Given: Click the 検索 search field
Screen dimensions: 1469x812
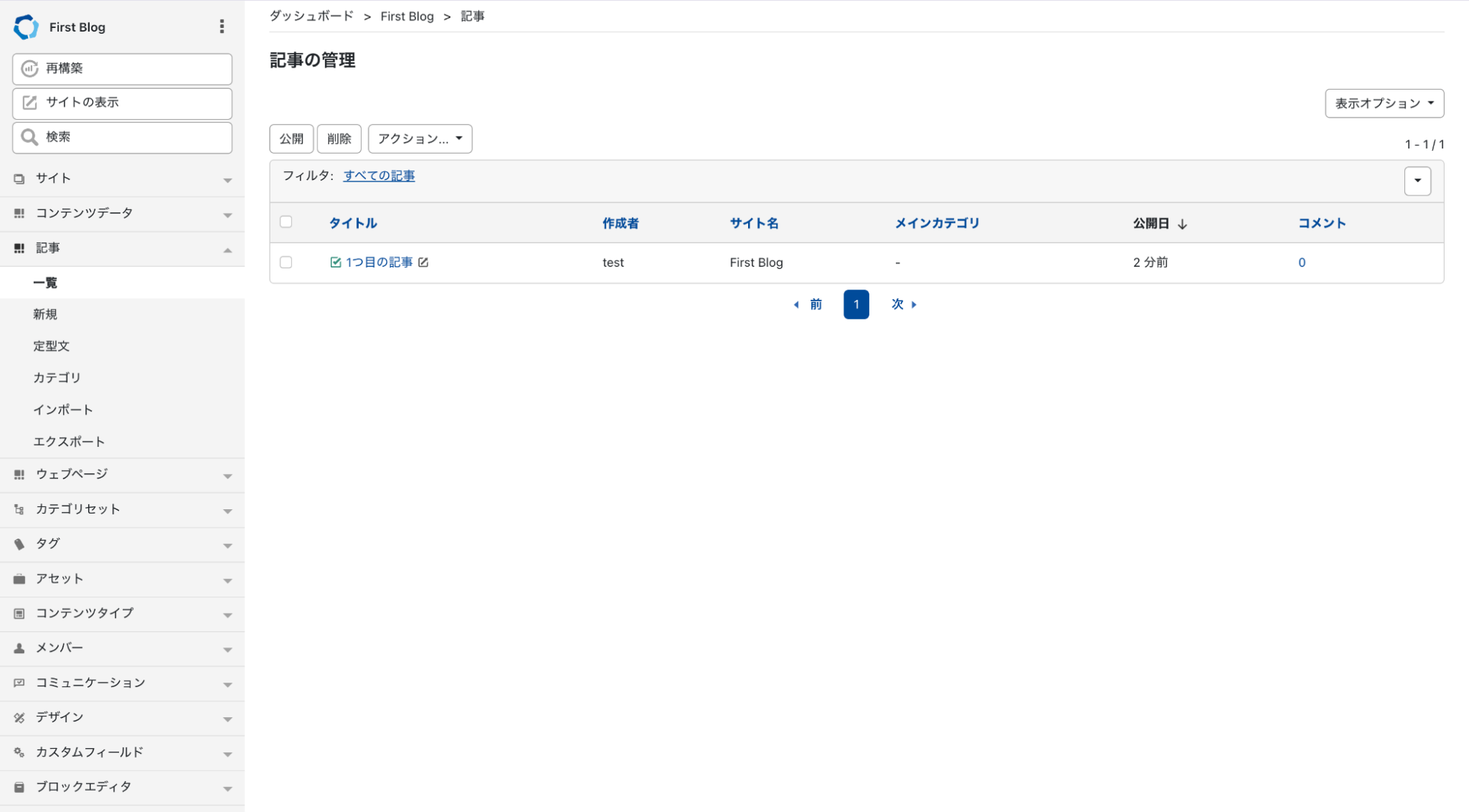Looking at the screenshot, I should (x=122, y=137).
